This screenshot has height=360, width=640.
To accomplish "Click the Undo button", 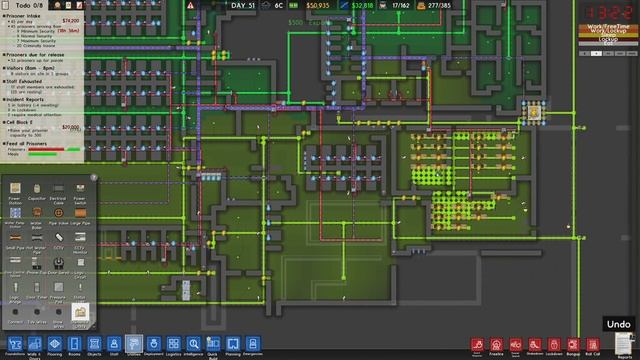I will (x=619, y=324).
